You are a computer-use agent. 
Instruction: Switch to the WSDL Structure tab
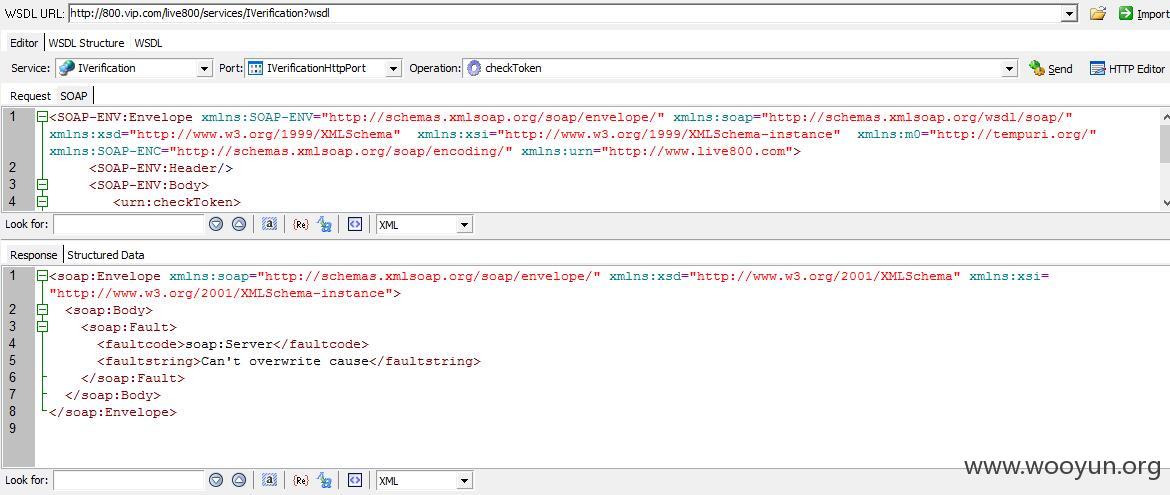[87, 43]
